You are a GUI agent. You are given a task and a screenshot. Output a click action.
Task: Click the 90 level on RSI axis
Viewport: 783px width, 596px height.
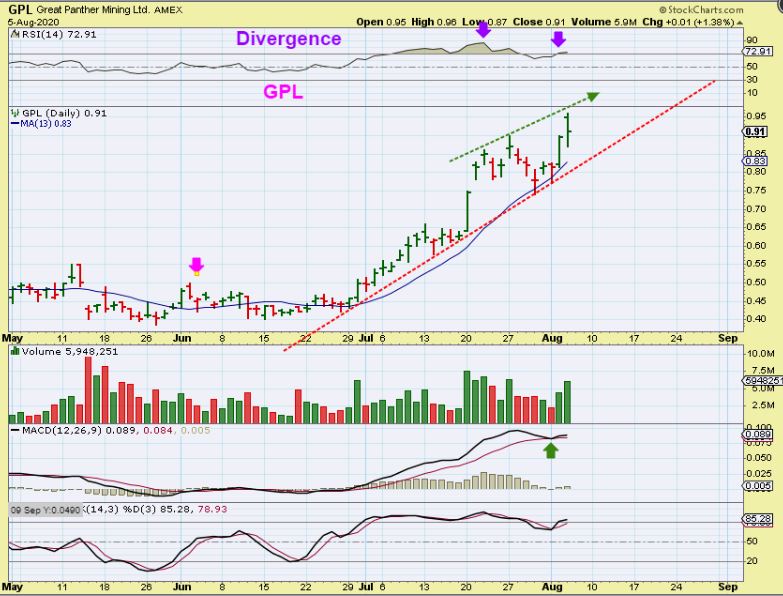point(752,40)
